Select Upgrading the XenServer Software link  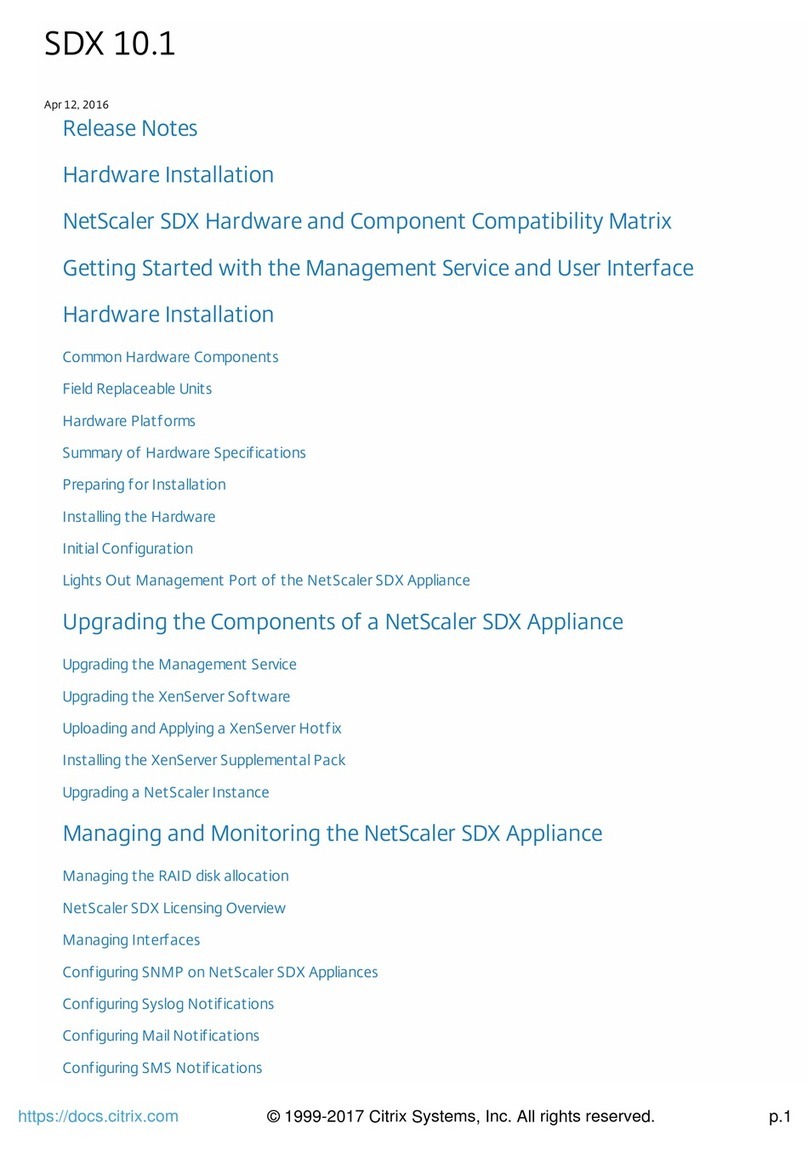[176, 697]
